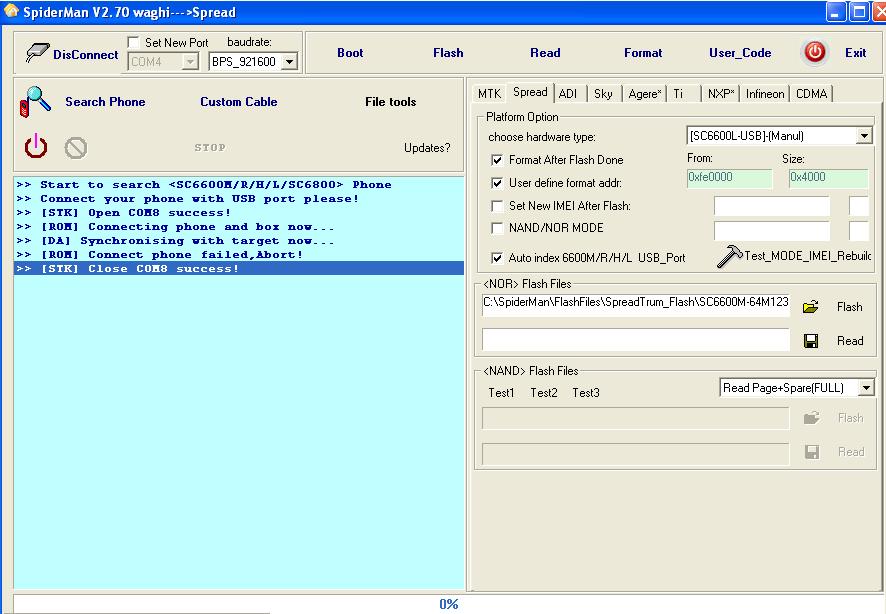Click the Exit text button
Image resolution: width=886 pixels, height=614 pixels.
pyautogui.click(x=855, y=53)
